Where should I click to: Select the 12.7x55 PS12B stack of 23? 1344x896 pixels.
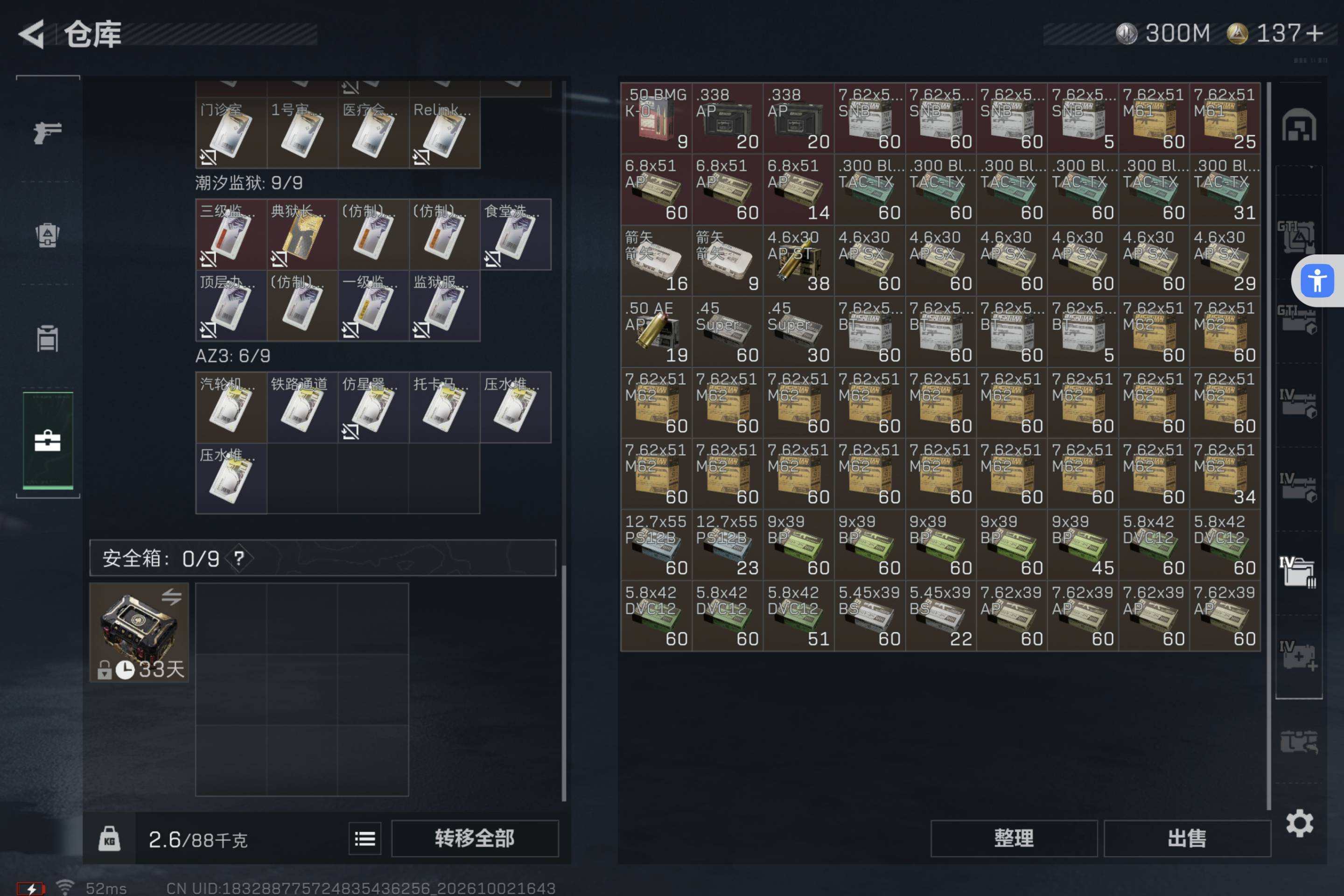727,545
